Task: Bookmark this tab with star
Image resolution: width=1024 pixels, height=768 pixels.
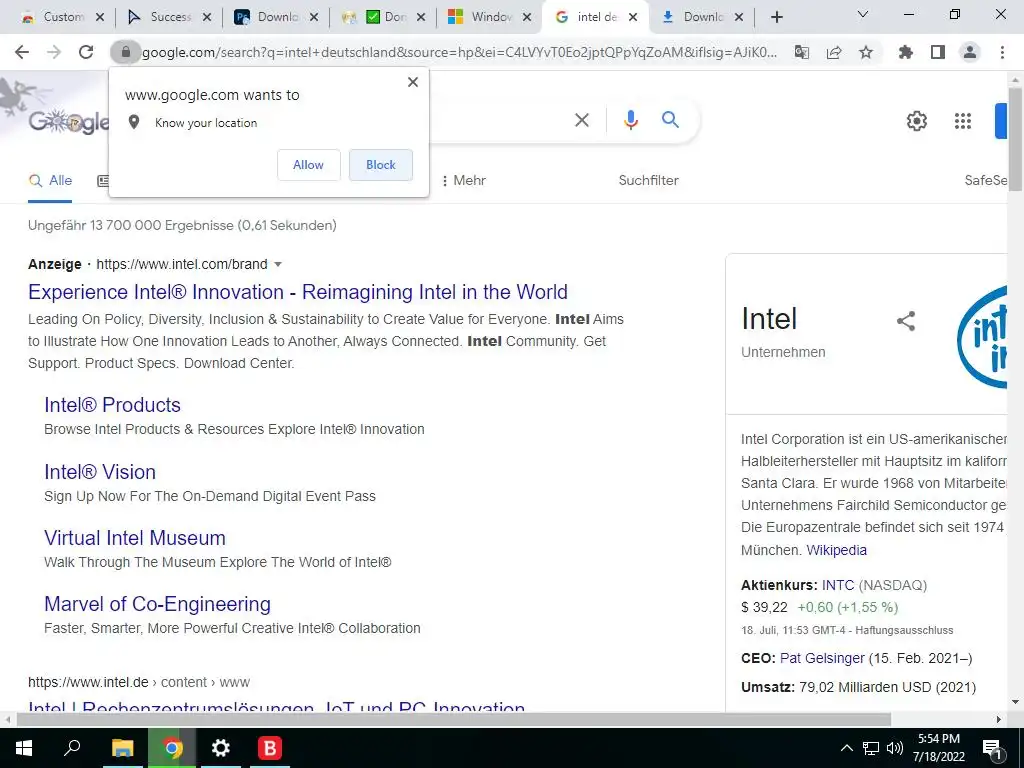Action: coord(866,52)
